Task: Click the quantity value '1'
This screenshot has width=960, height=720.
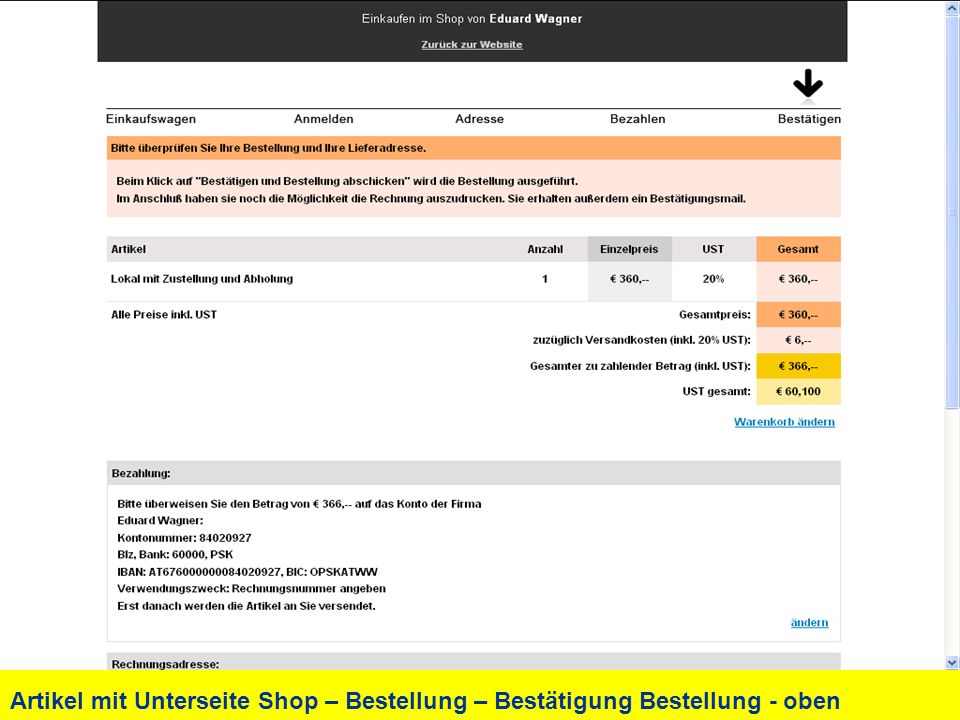Action: (x=545, y=279)
